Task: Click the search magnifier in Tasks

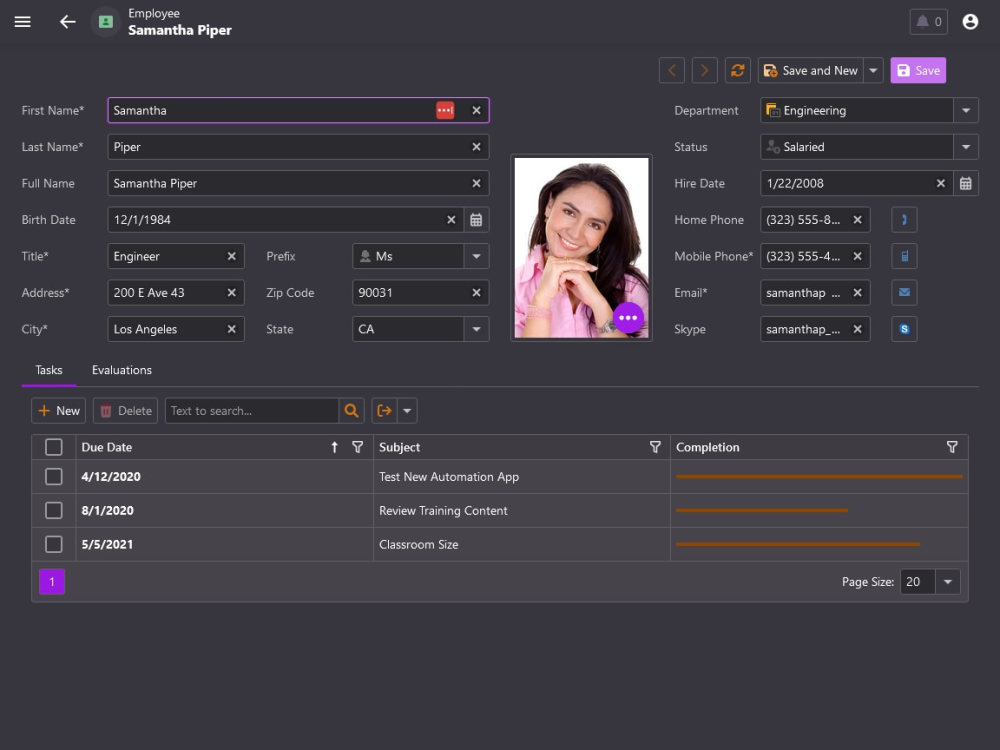Action: point(351,411)
